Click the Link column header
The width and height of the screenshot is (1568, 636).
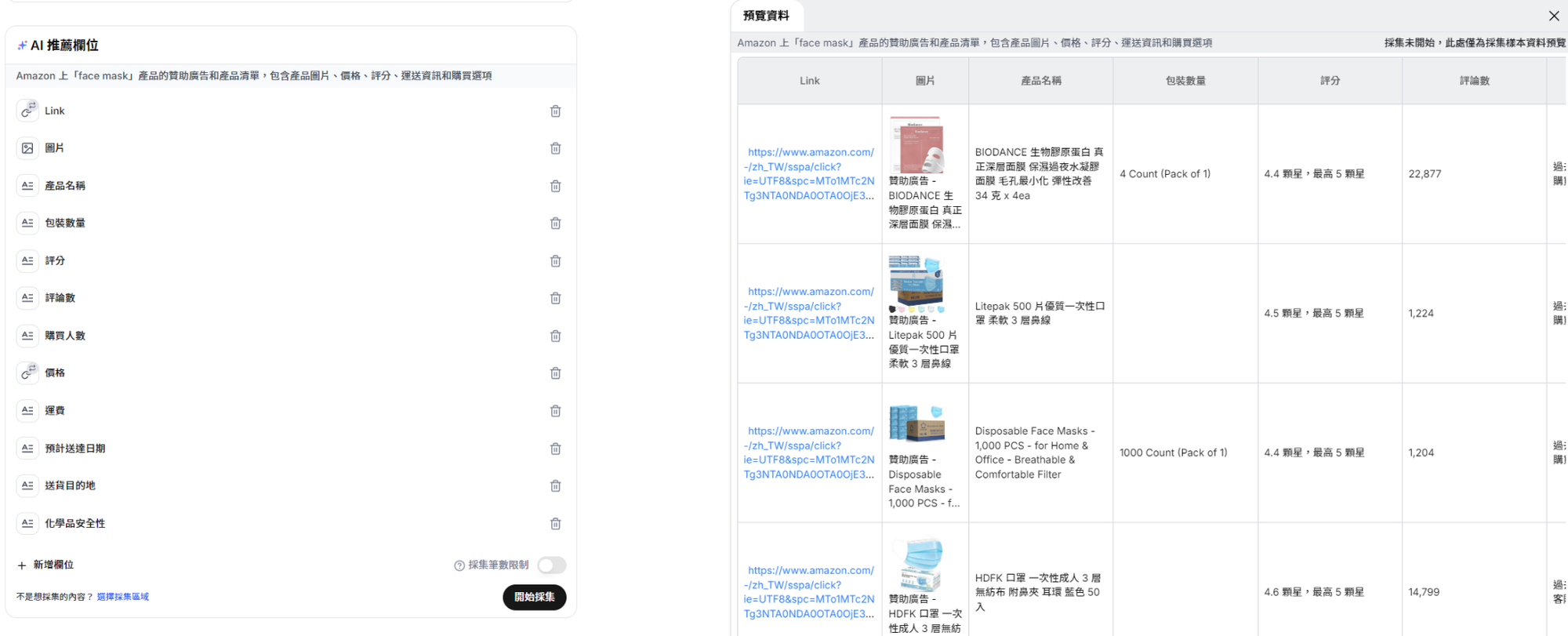tap(810, 81)
